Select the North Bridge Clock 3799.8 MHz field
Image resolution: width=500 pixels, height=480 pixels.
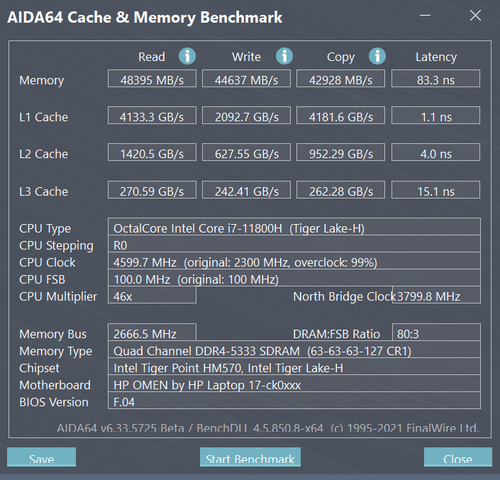[436, 295]
